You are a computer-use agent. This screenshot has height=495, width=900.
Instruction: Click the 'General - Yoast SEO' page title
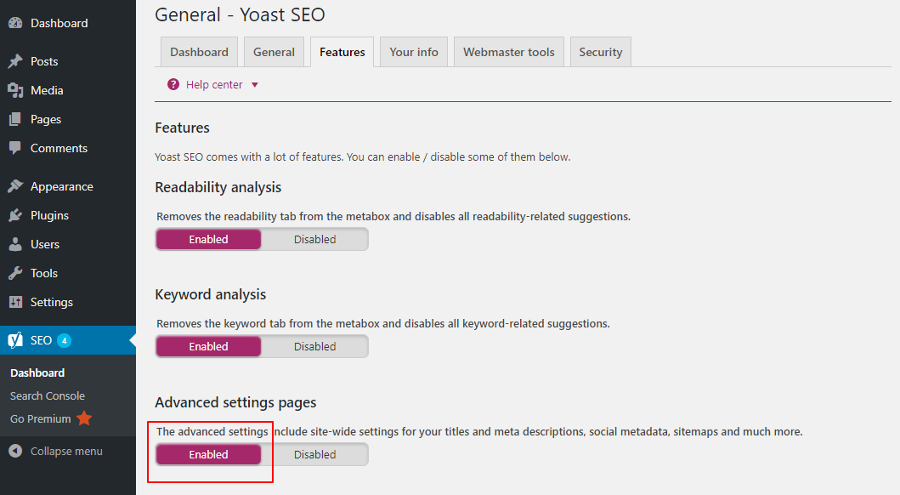click(x=240, y=14)
